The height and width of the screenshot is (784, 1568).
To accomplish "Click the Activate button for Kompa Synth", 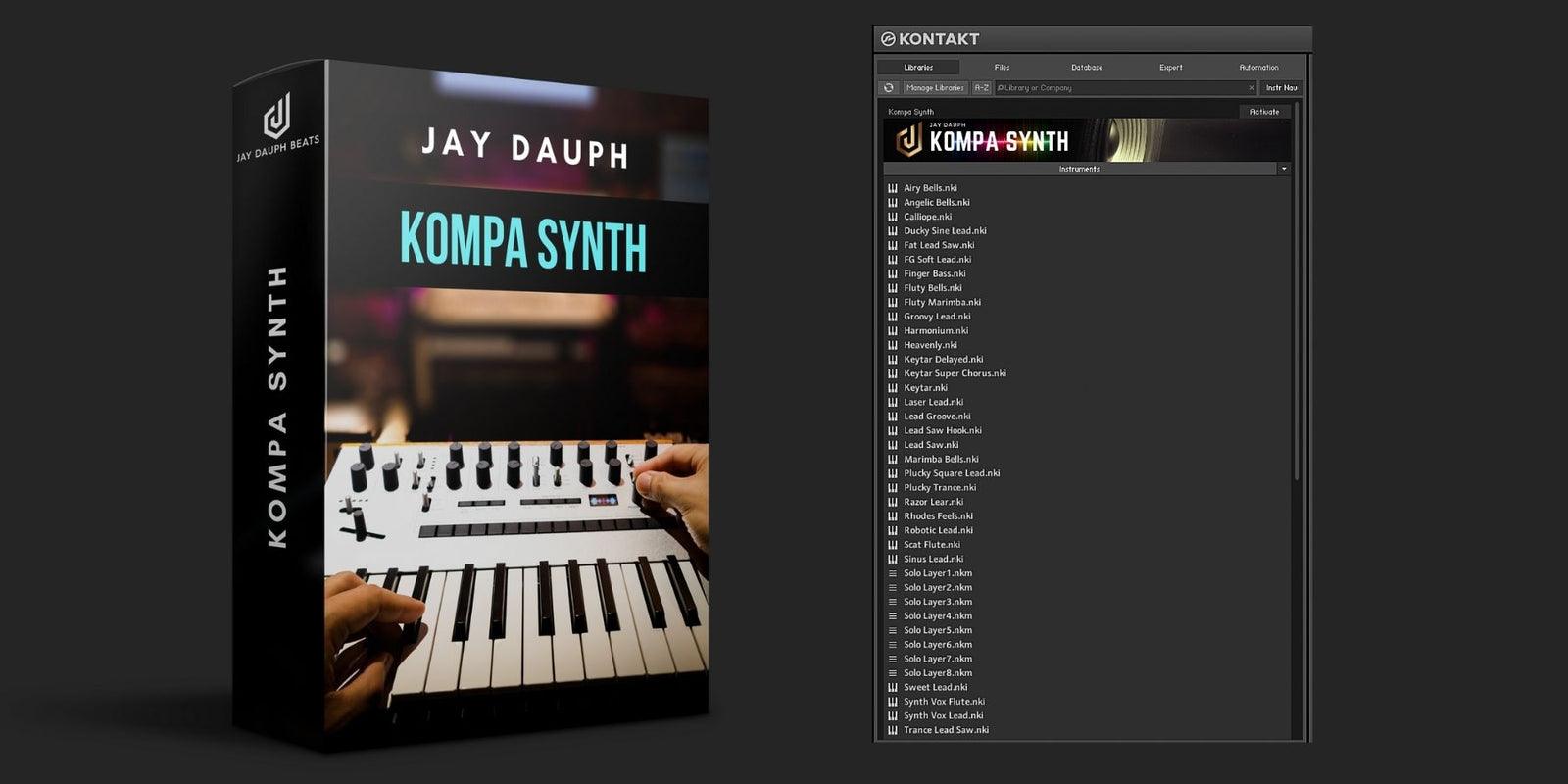I will [x=1264, y=112].
